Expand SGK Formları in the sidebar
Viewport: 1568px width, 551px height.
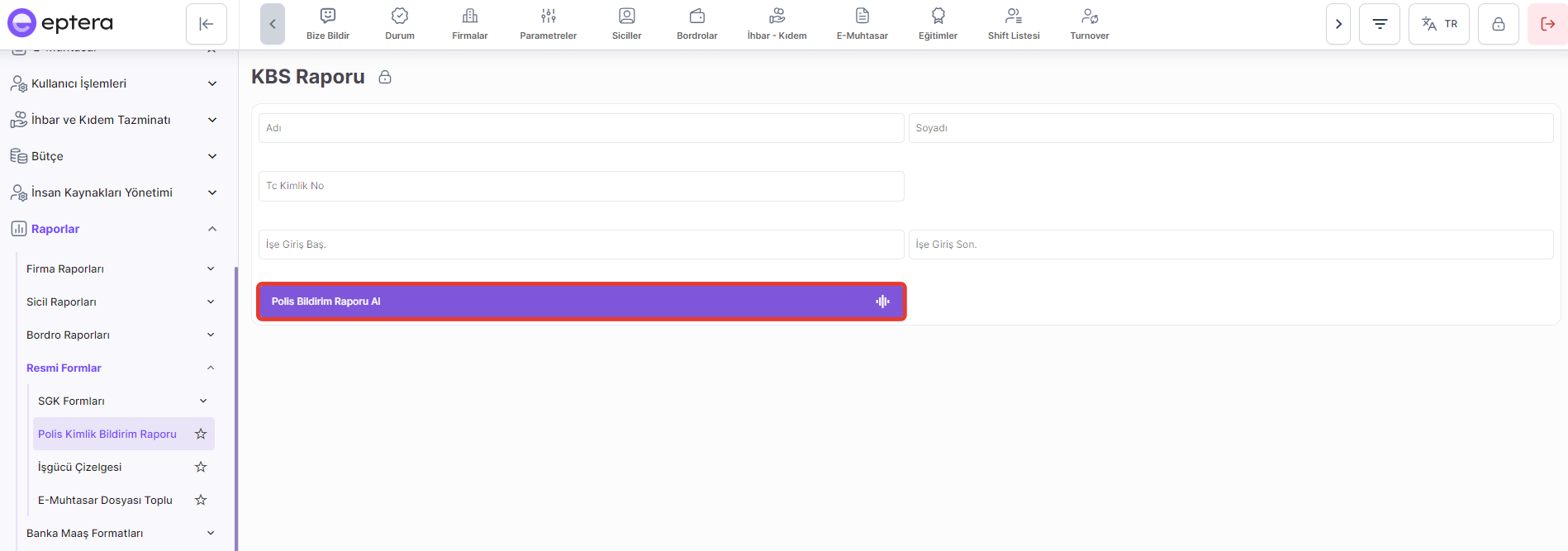203,401
